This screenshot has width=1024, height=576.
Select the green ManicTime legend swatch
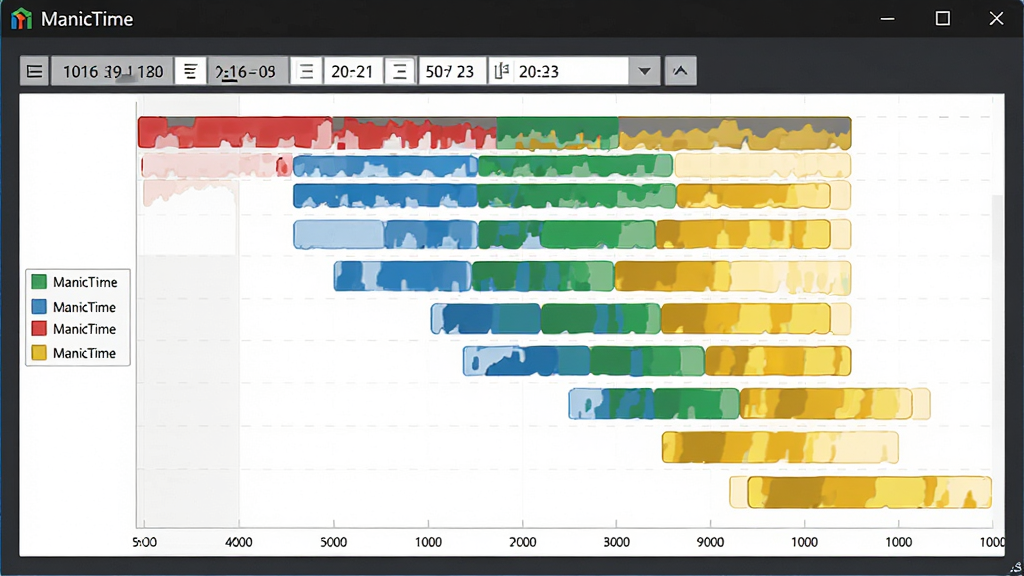pos(39,282)
